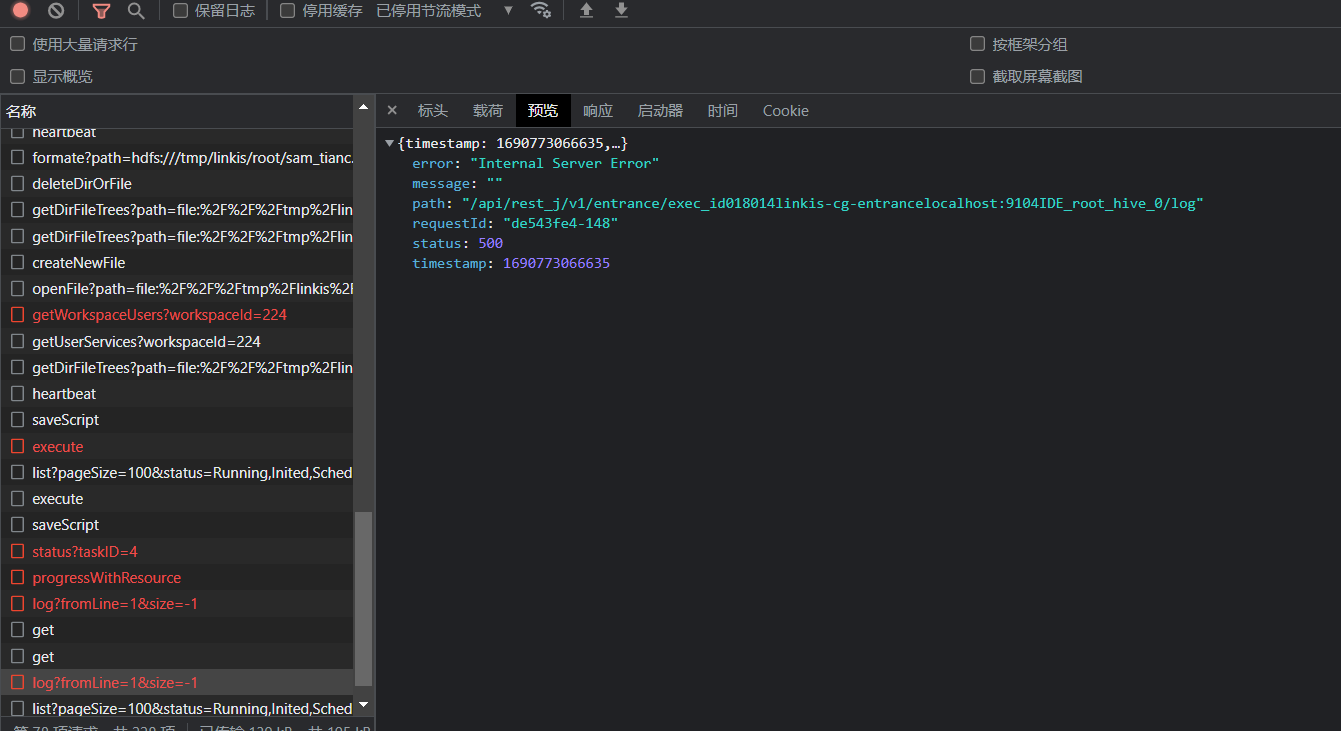Check 按框架分组 option
Viewport: 1341px width, 731px height.
(x=978, y=44)
